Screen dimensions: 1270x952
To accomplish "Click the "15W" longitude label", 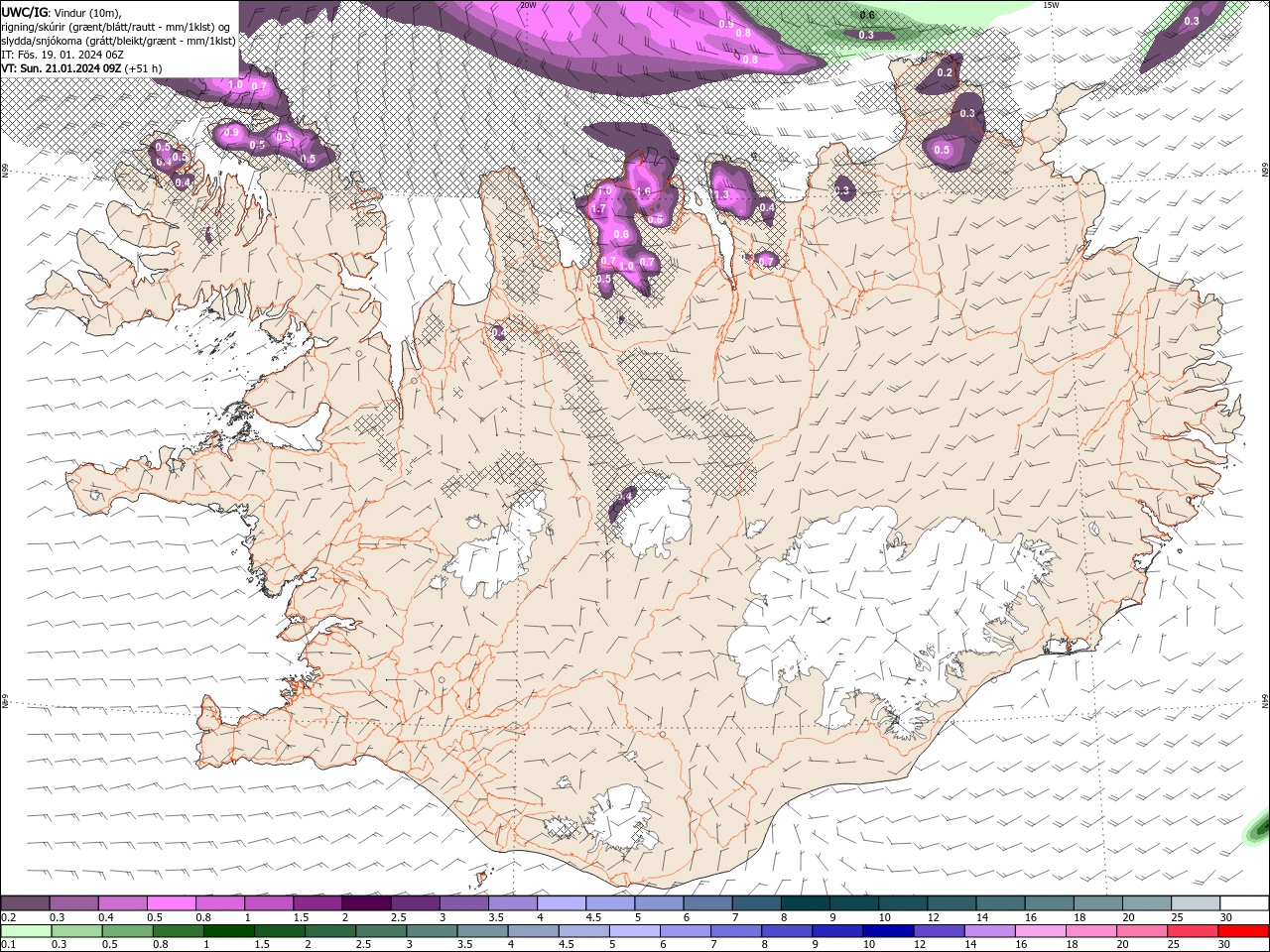I will (1051, 5).
